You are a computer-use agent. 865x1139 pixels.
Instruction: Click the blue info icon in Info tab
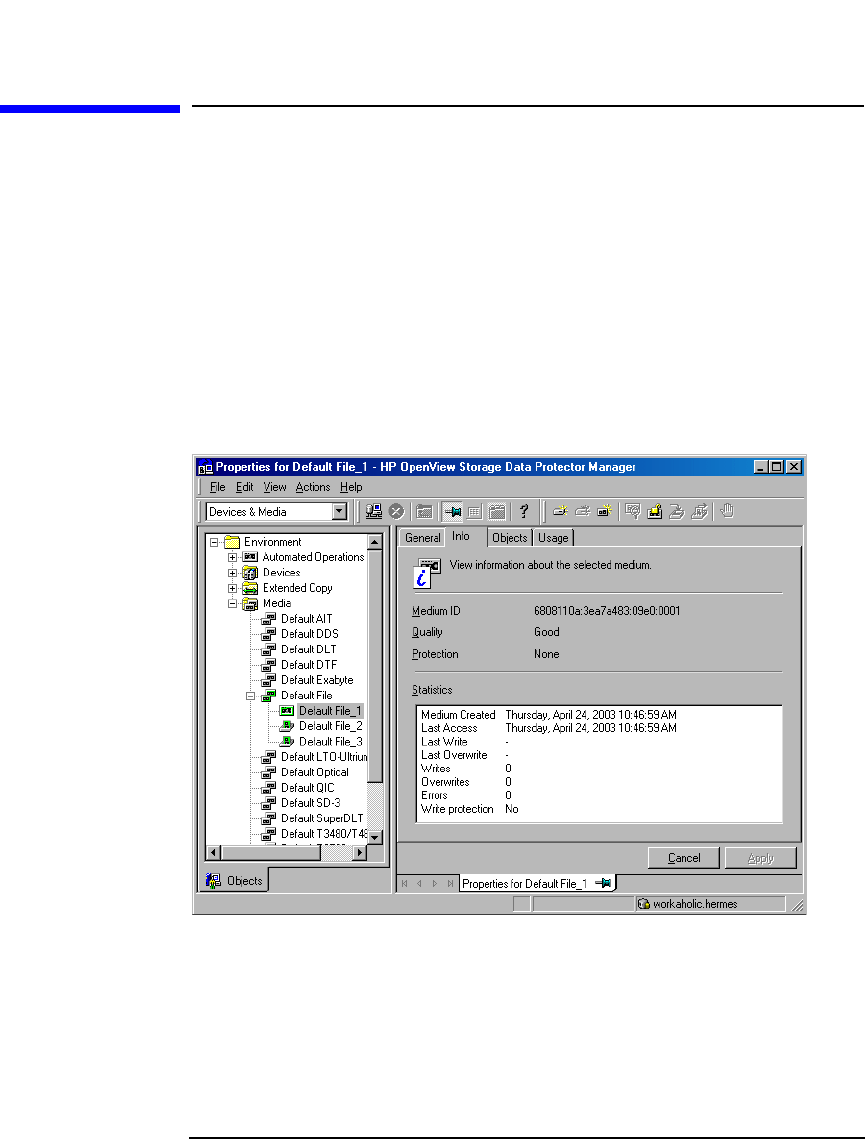tap(426, 573)
